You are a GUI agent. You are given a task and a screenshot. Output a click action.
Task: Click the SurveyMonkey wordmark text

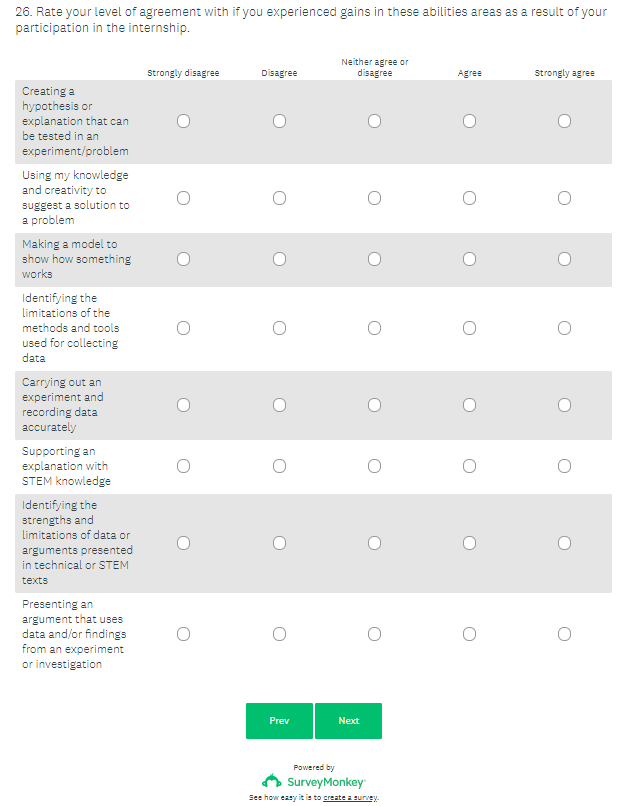point(326,782)
